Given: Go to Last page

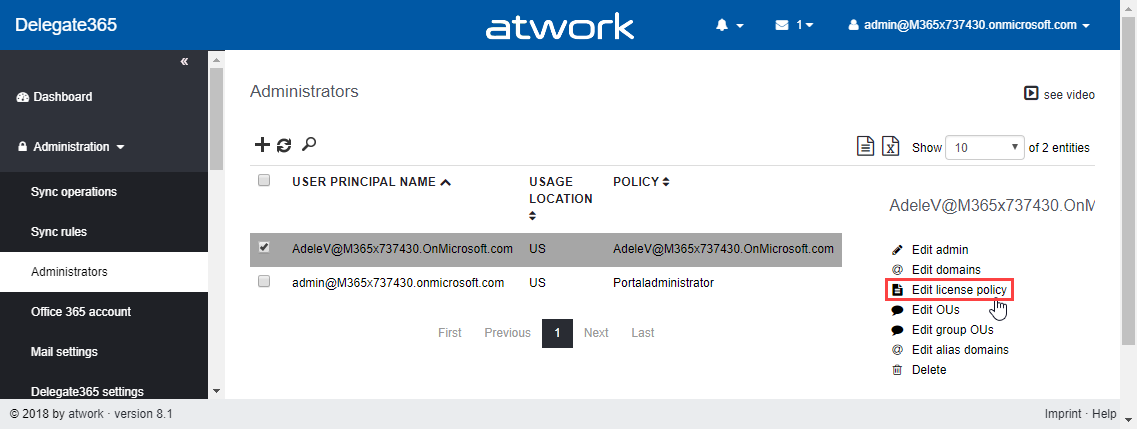Looking at the screenshot, I should click(642, 333).
